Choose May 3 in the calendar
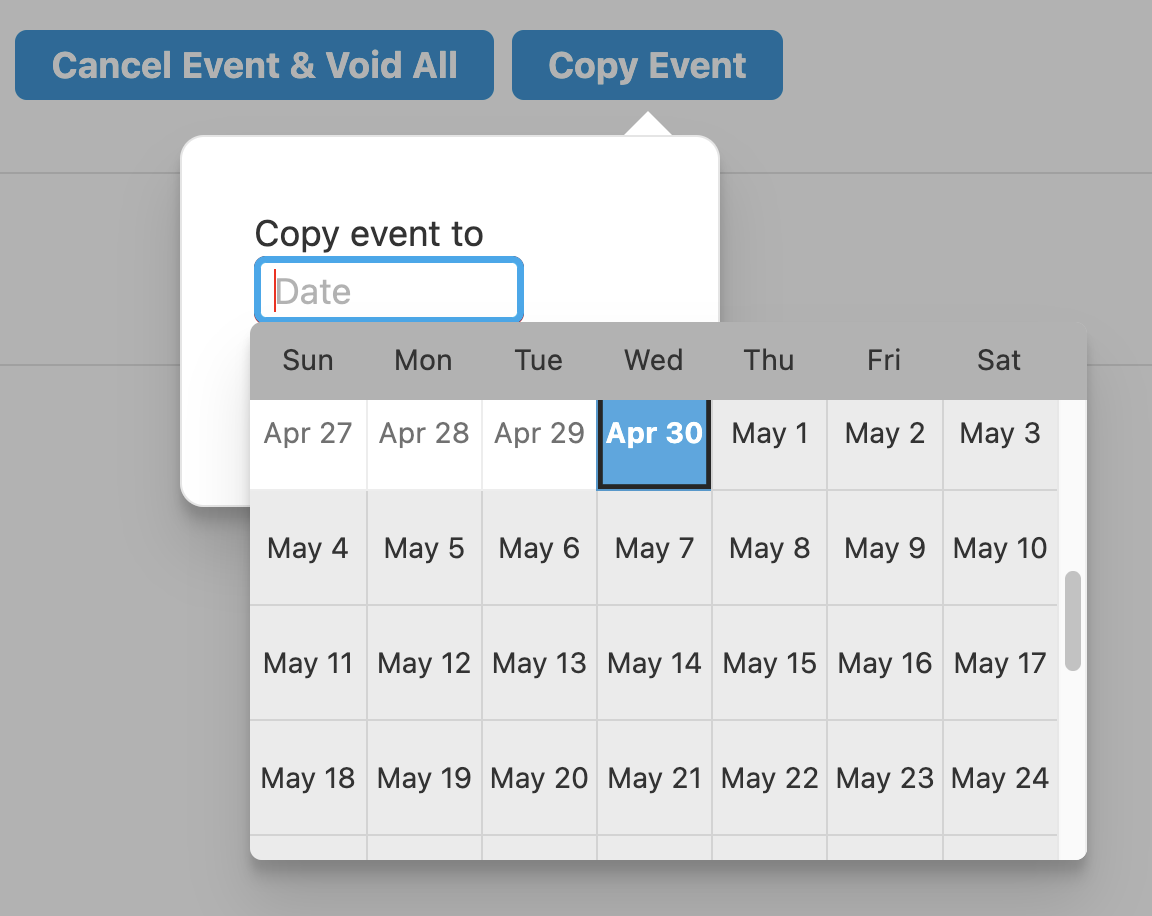 pyautogui.click(x=1000, y=434)
